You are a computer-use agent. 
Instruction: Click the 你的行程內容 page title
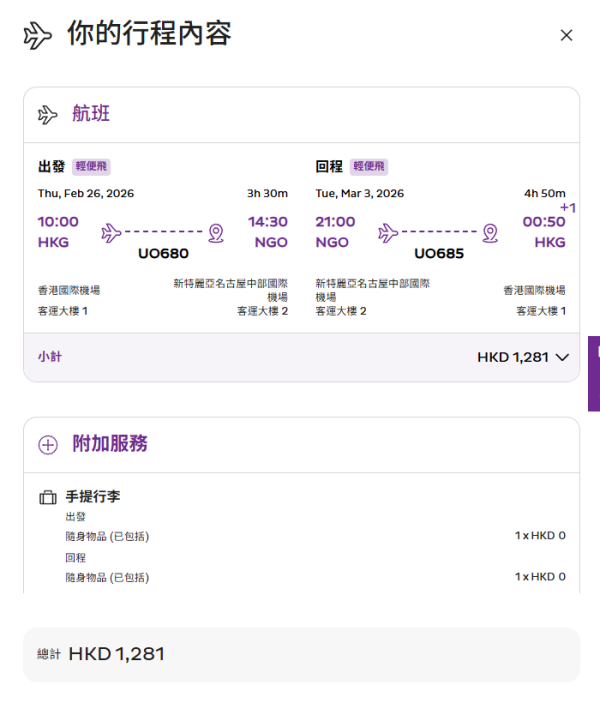(x=149, y=33)
